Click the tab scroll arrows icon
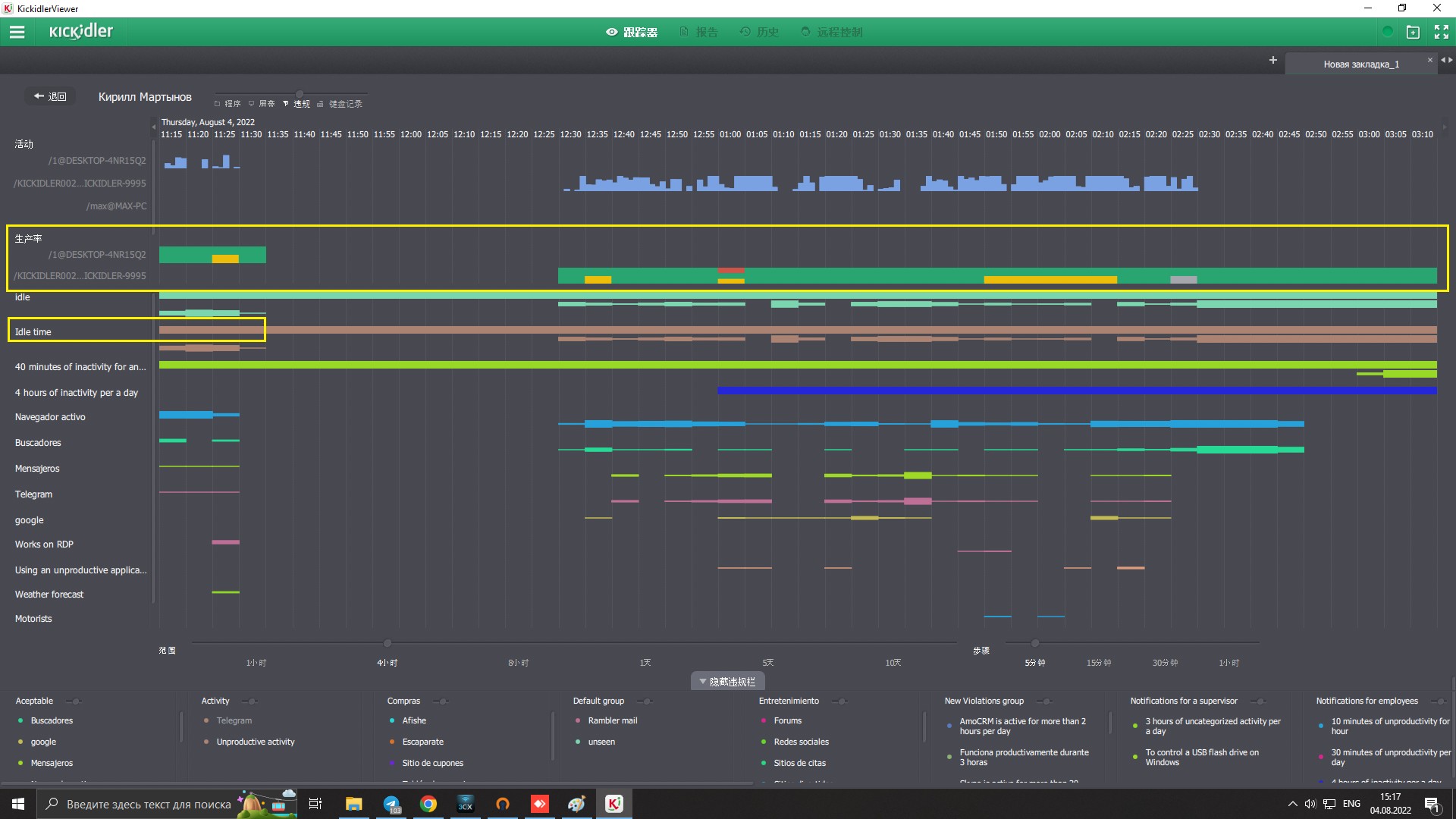Image resolution: width=1456 pixels, height=819 pixels. (1447, 60)
